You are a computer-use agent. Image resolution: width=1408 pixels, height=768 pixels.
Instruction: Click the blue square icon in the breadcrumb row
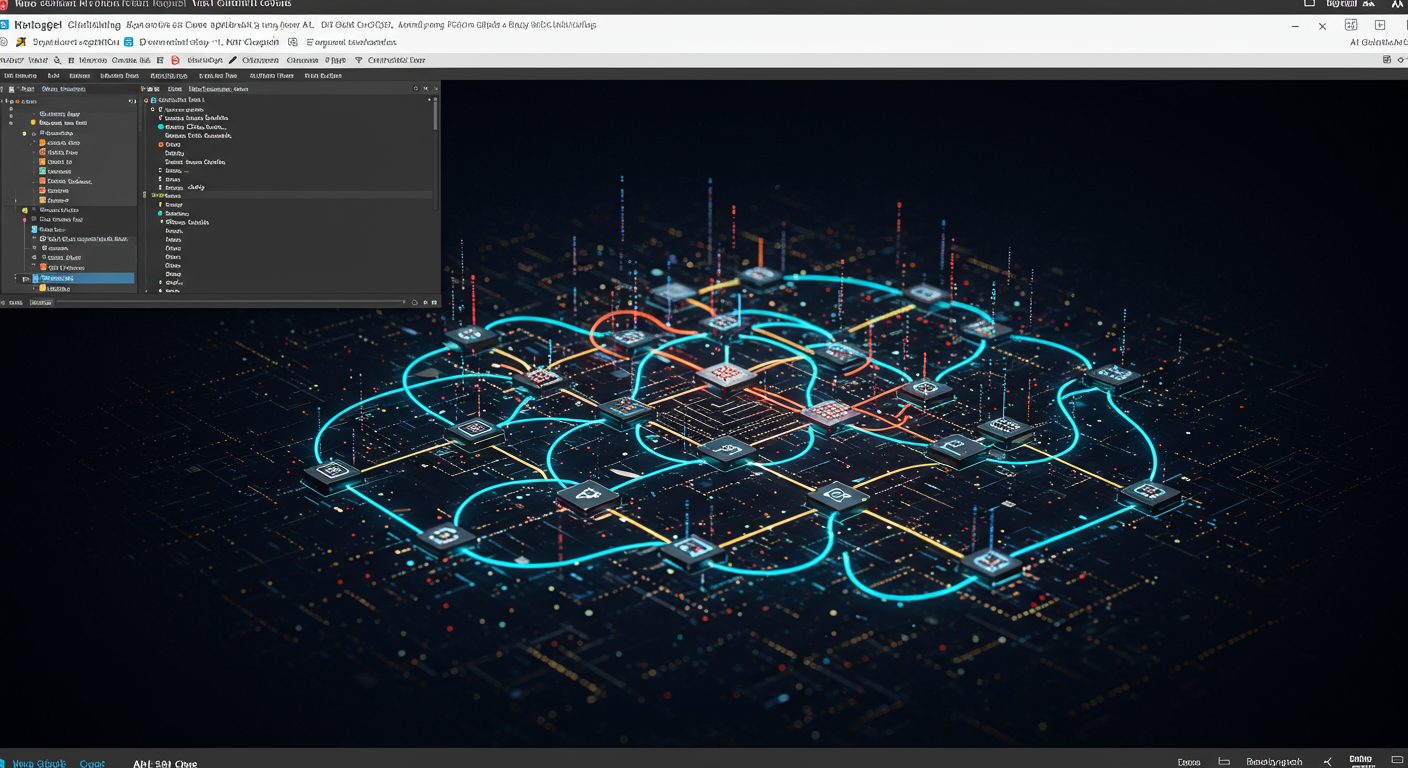(x=129, y=43)
